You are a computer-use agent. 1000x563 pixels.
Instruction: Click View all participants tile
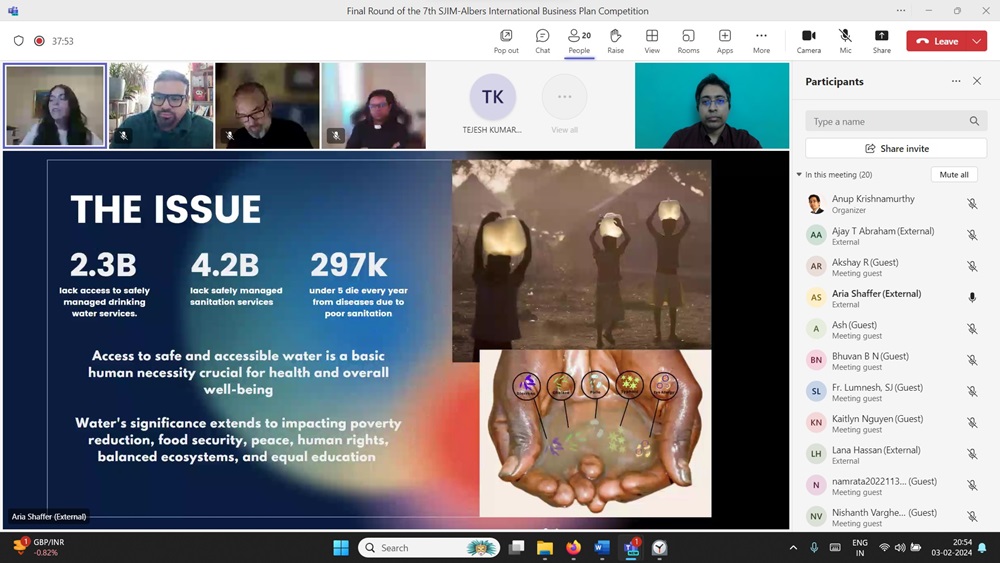point(564,105)
